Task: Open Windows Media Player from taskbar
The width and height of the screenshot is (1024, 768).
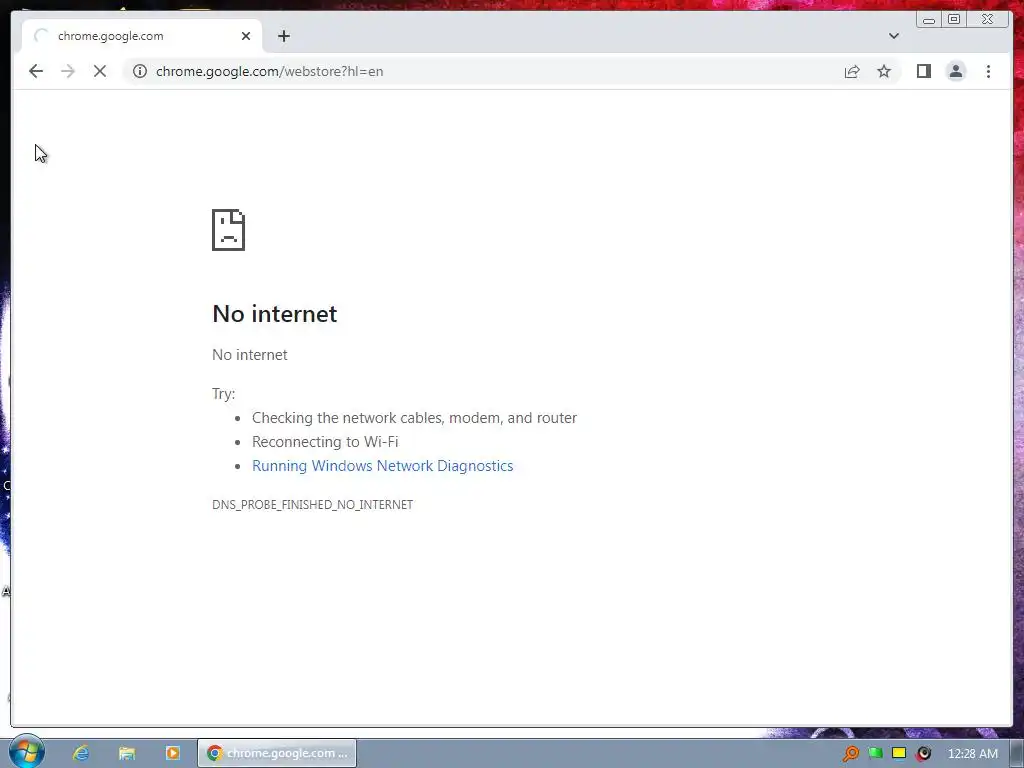Action: pyautogui.click(x=172, y=753)
